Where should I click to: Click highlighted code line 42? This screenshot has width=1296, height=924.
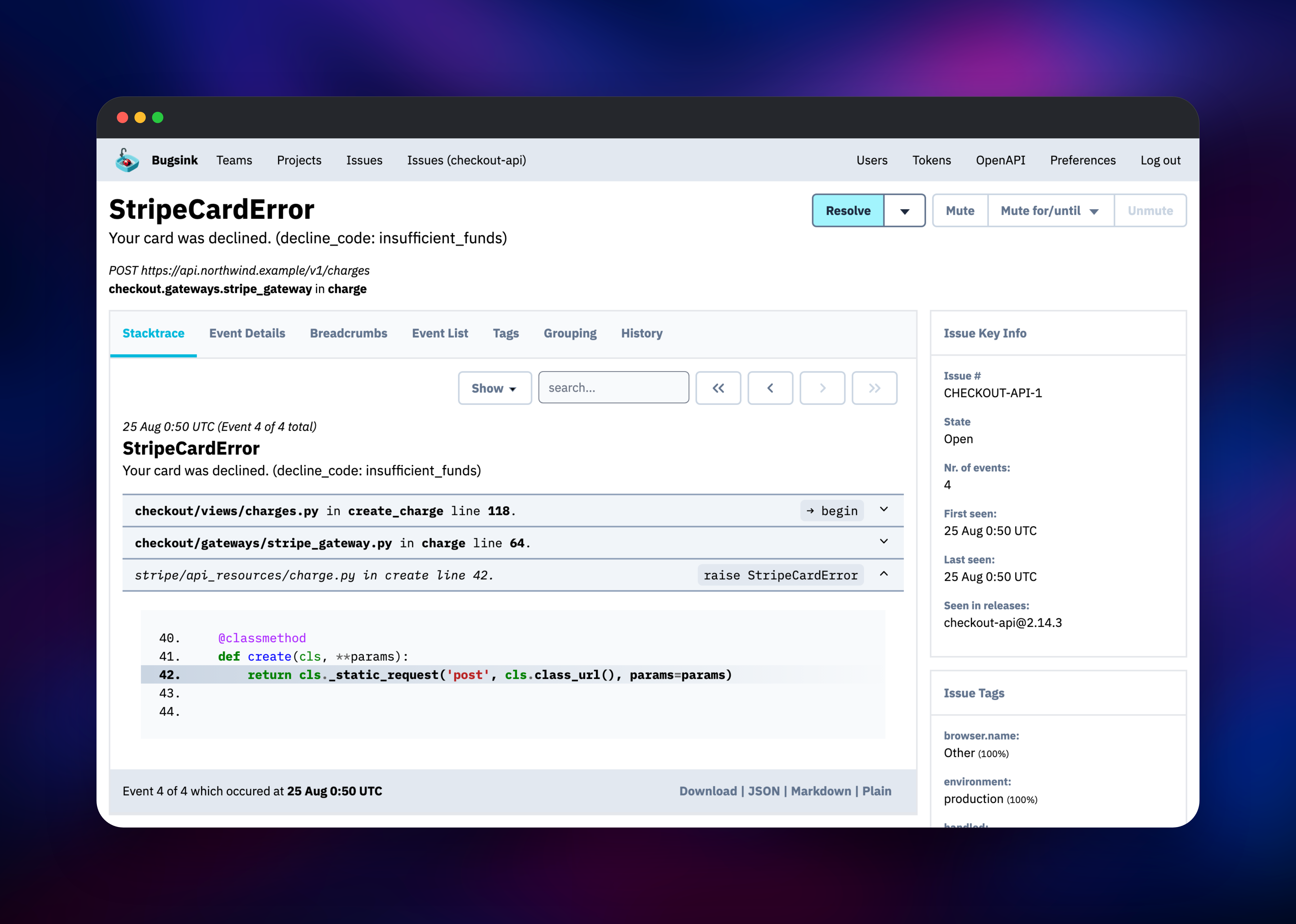[x=513, y=675]
